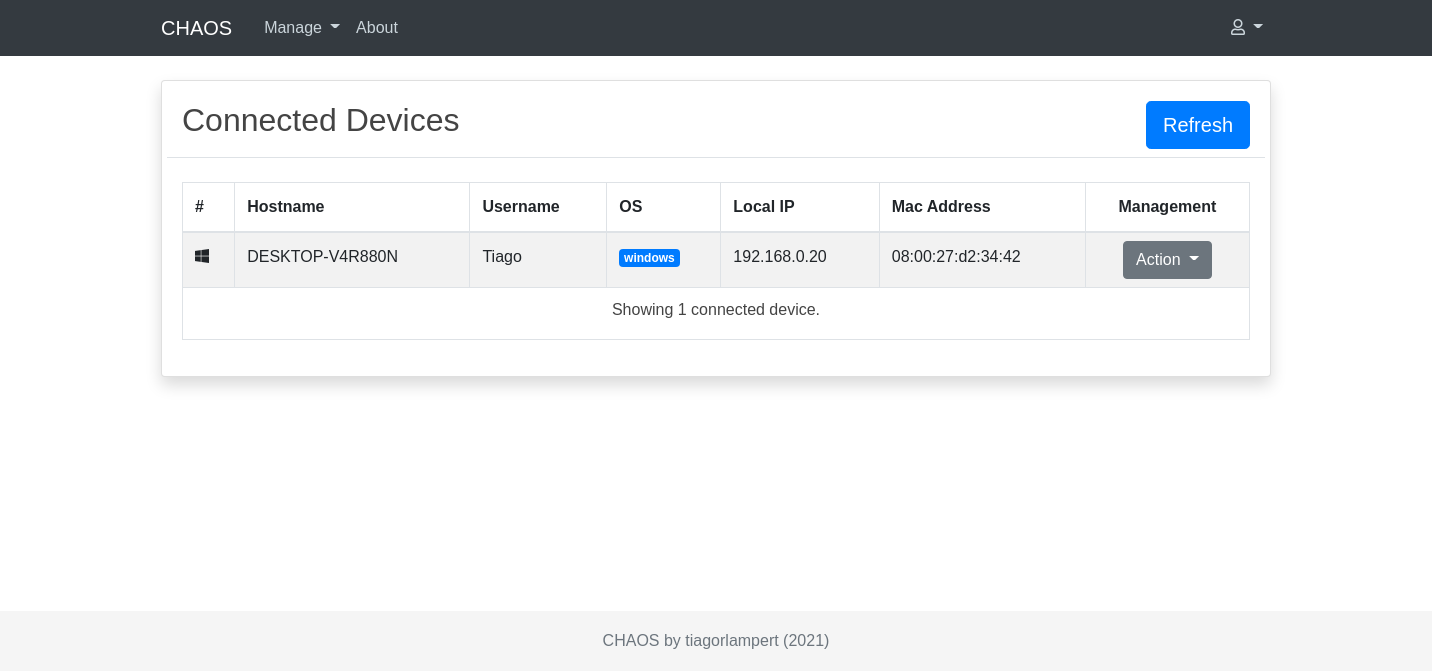Click the blue windows OS badge
The height and width of the screenshot is (671, 1432).
point(649,258)
